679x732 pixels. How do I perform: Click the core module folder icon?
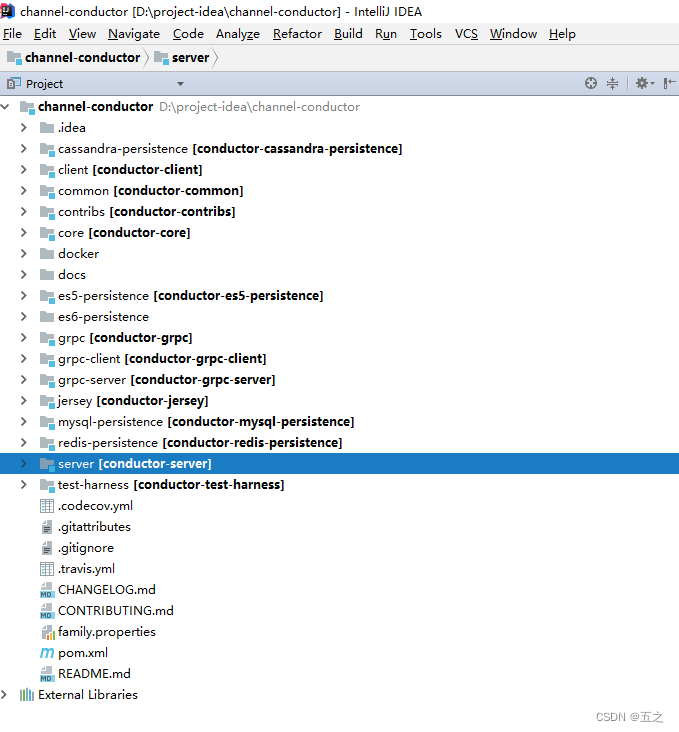click(47, 233)
